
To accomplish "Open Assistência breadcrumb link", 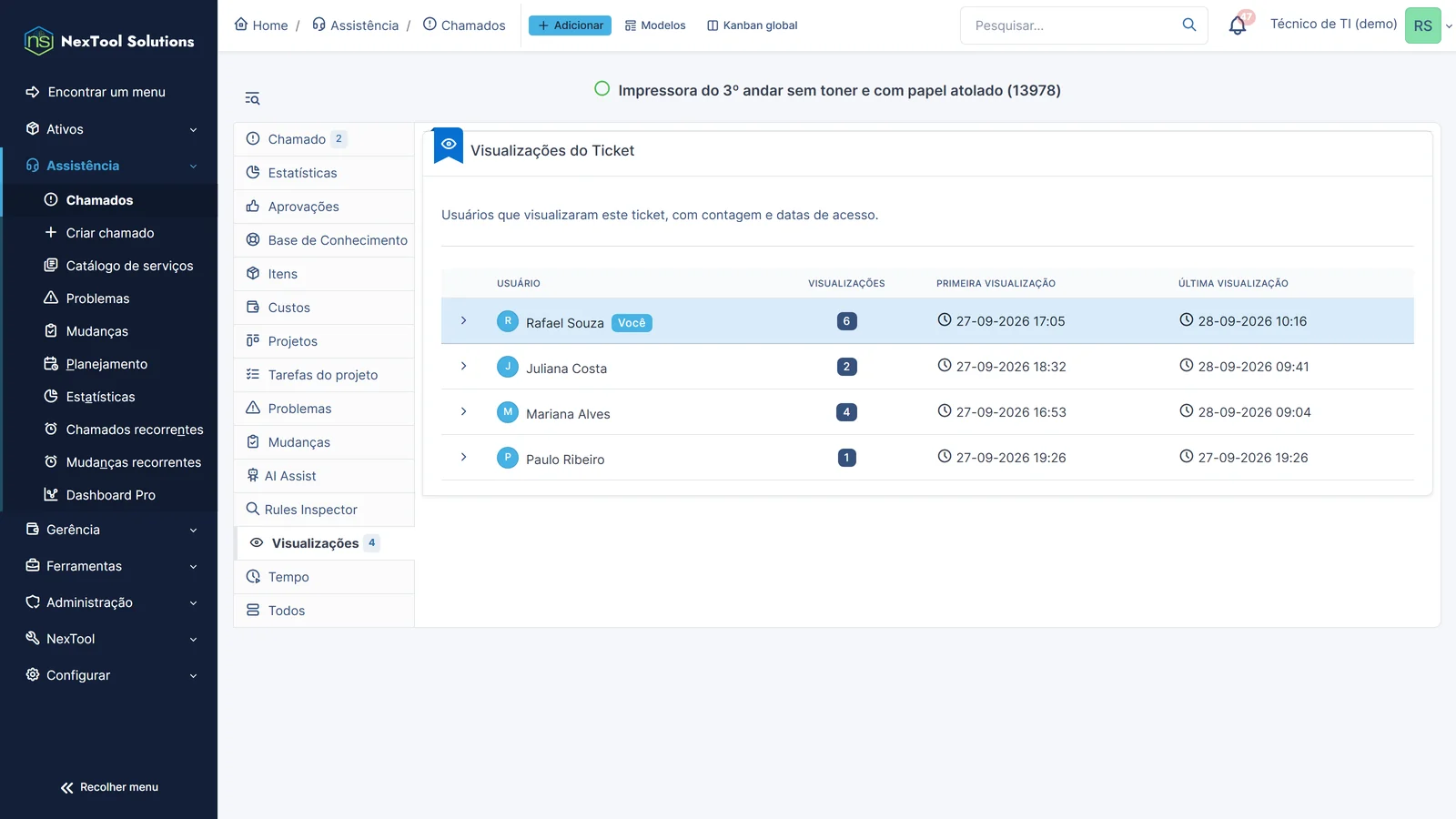I will coord(356,25).
